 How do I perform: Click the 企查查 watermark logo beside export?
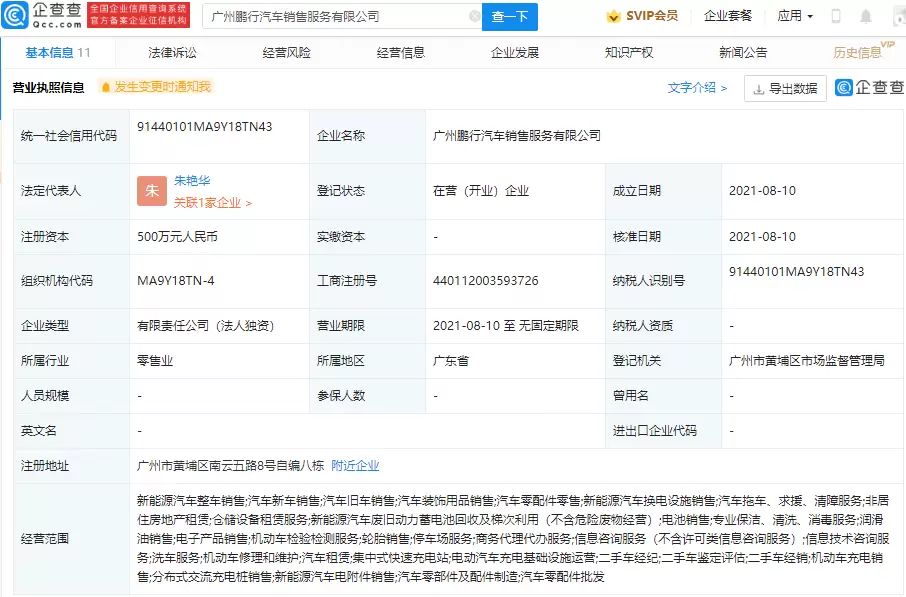(x=868, y=88)
